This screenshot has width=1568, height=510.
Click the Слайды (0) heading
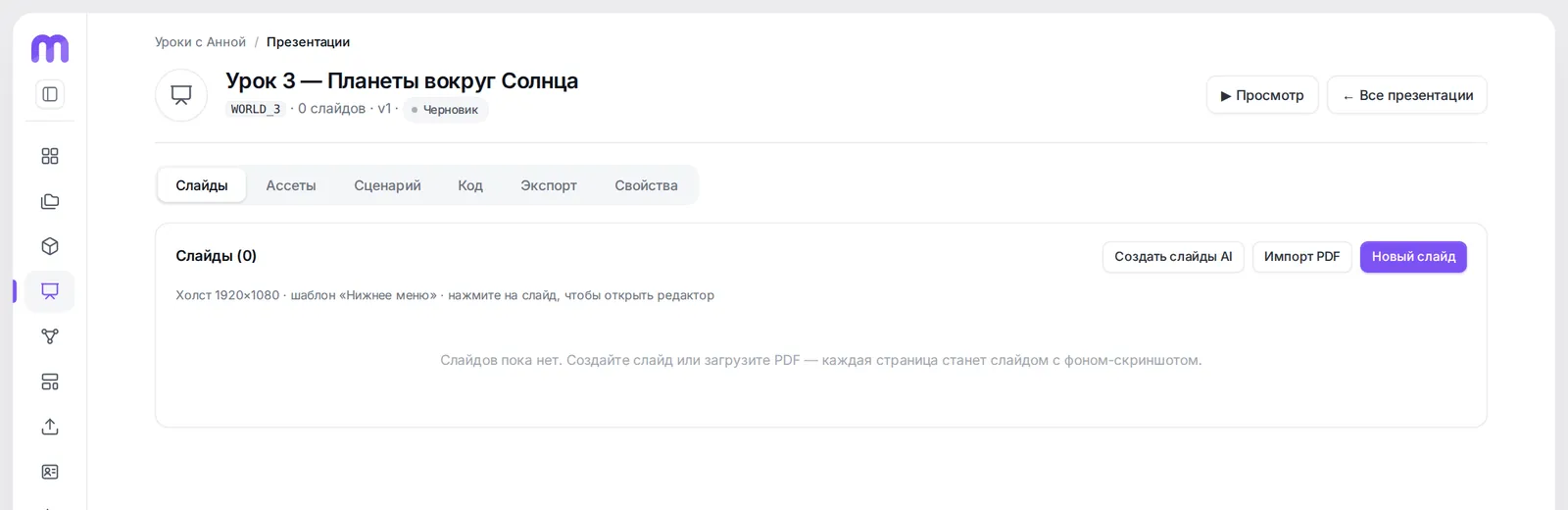pos(216,256)
